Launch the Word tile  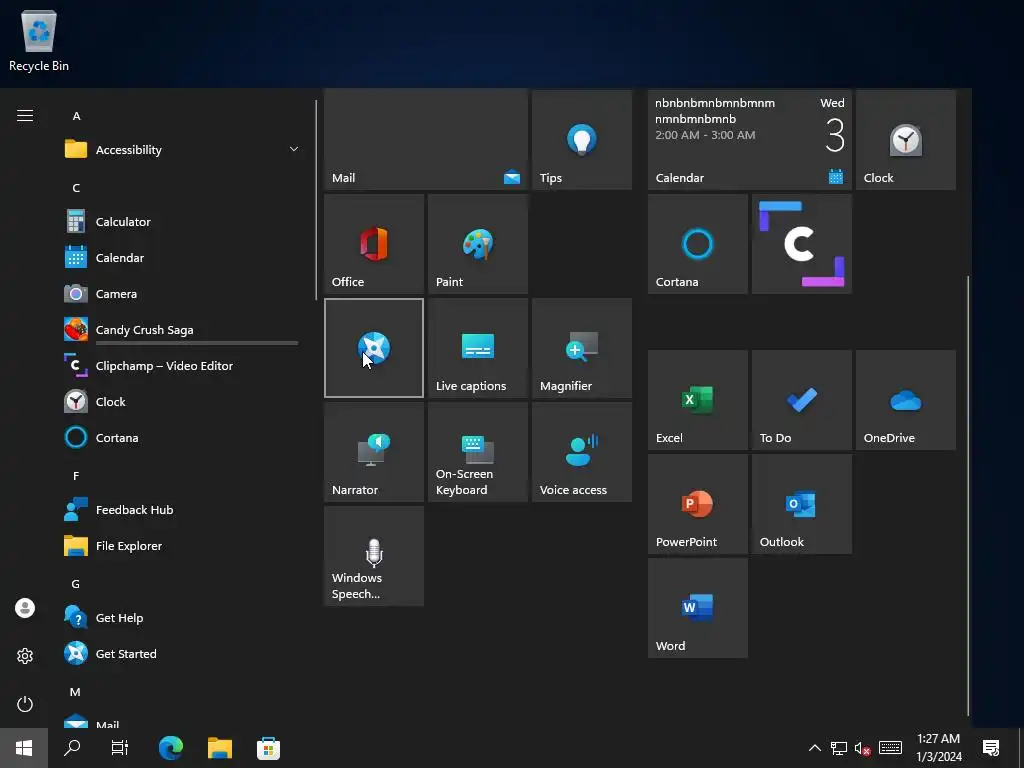coord(697,607)
